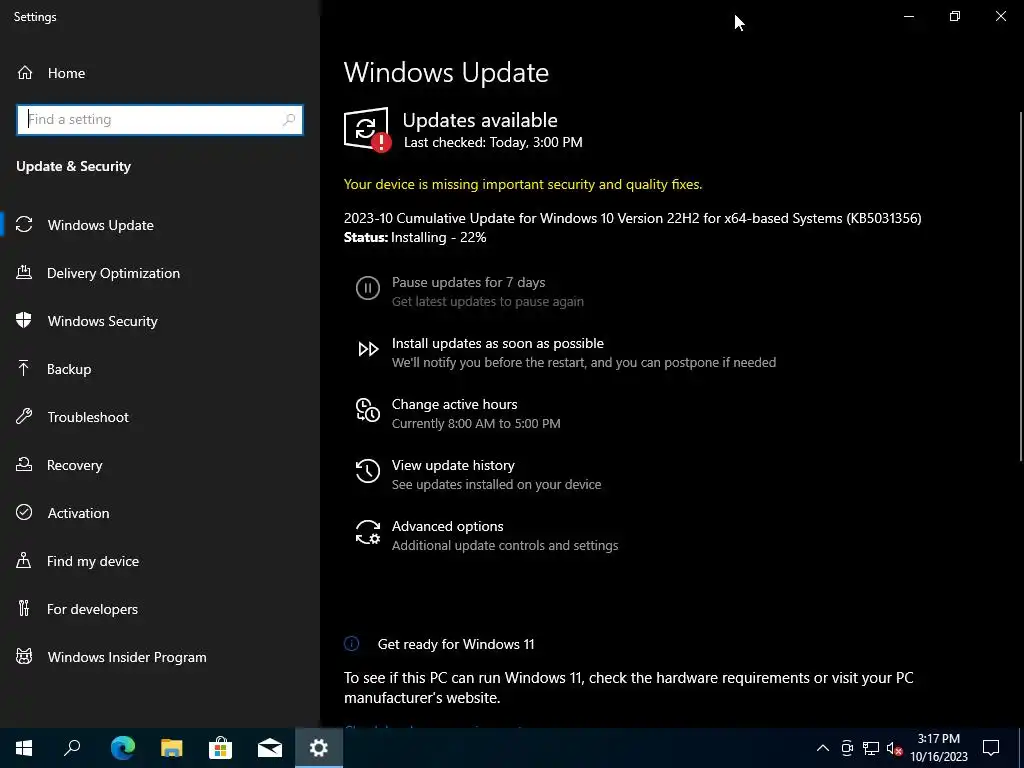Open Activation settings
Viewport: 1024px width, 768px height.
pos(160,513)
